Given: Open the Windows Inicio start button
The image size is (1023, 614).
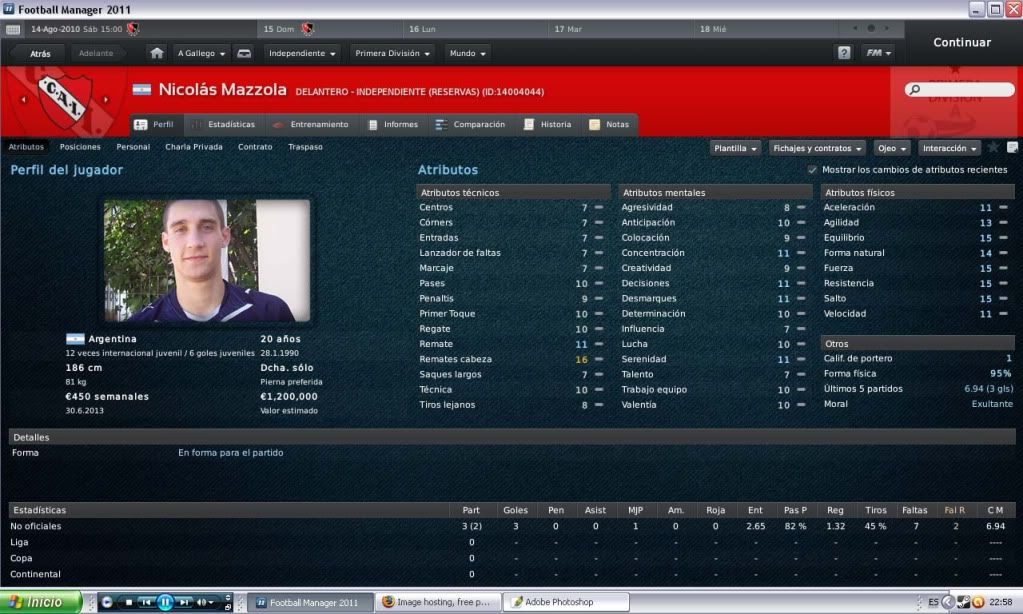Looking at the screenshot, I should 40,602.
